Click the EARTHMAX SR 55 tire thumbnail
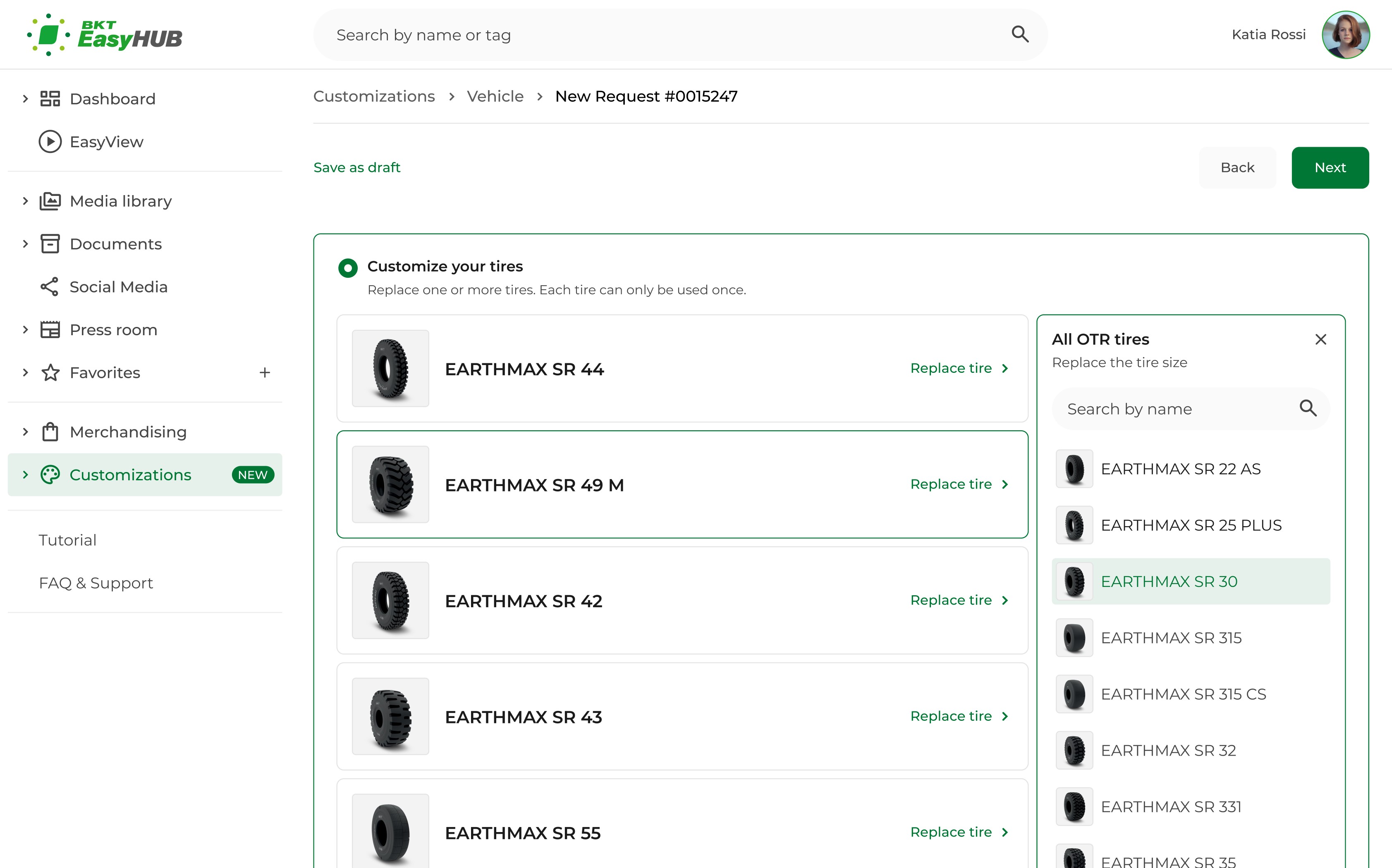The image size is (1392, 868). 390,831
